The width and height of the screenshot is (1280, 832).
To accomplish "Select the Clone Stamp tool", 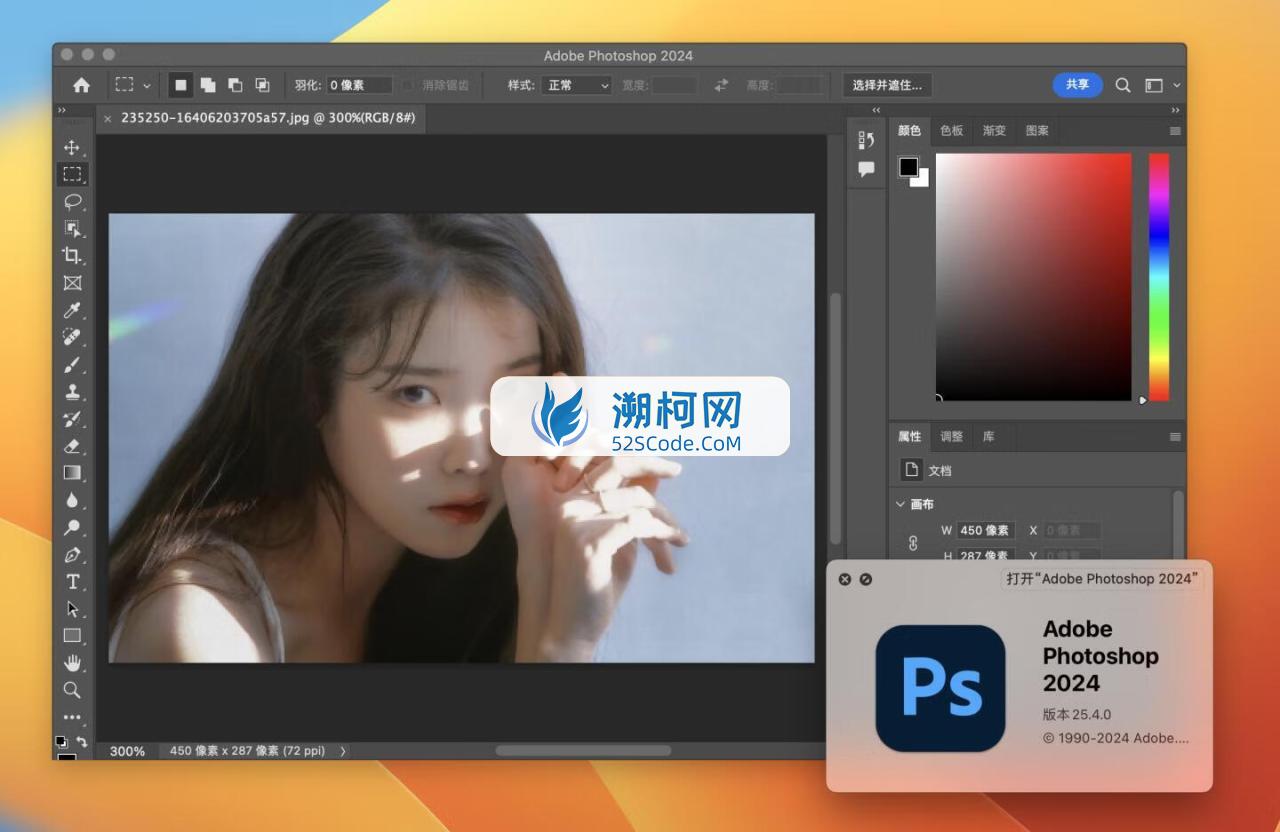I will click(72, 391).
